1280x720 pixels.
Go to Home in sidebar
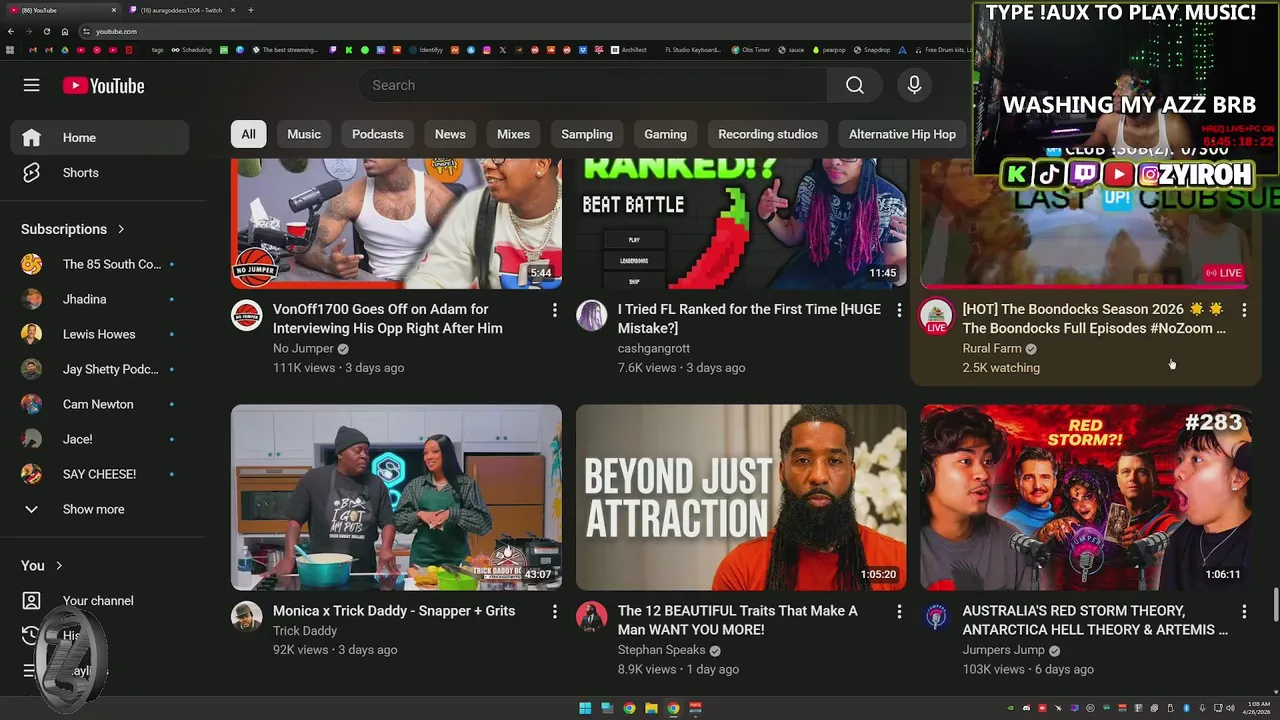pyautogui.click(x=100, y=137)
